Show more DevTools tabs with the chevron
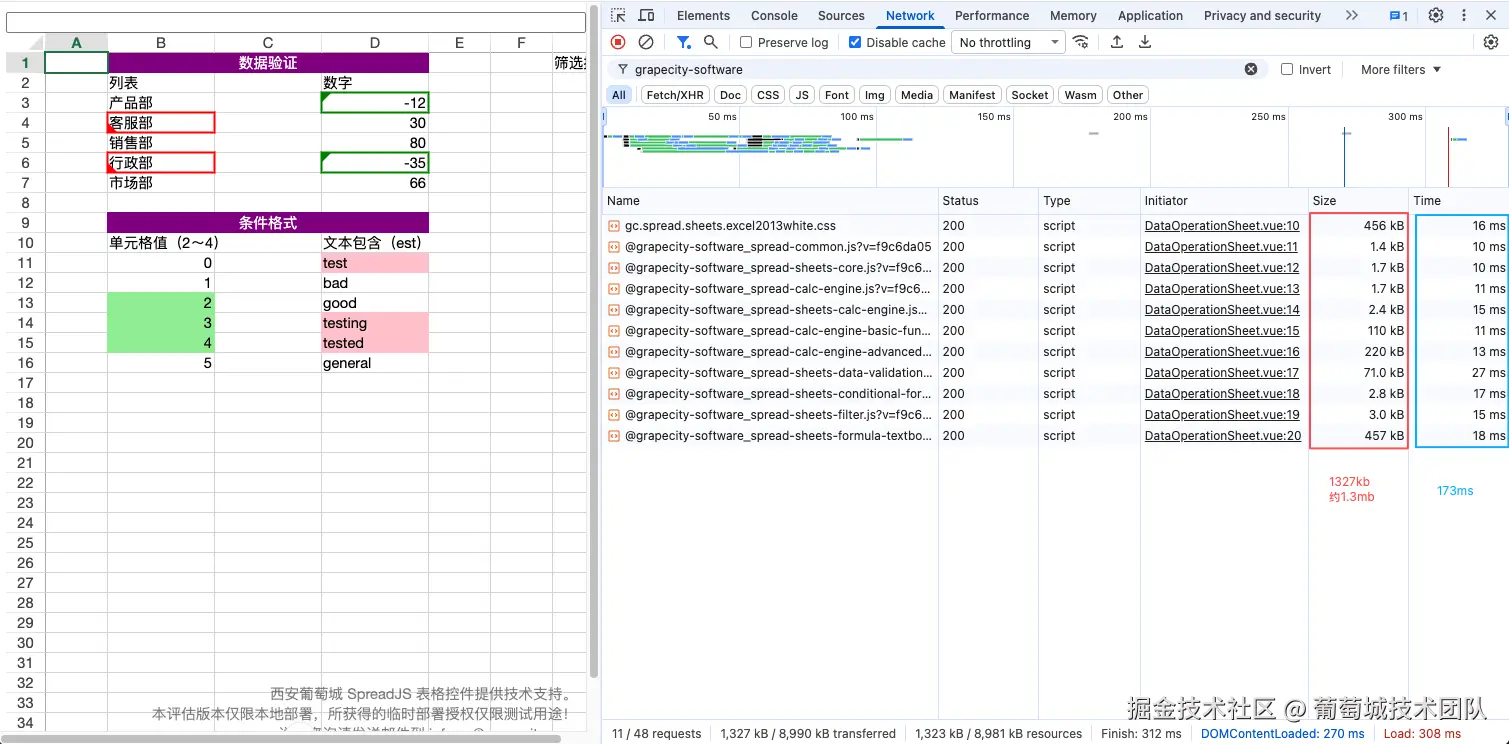This screenshot has height=744, width=1509. [1352, 15]
